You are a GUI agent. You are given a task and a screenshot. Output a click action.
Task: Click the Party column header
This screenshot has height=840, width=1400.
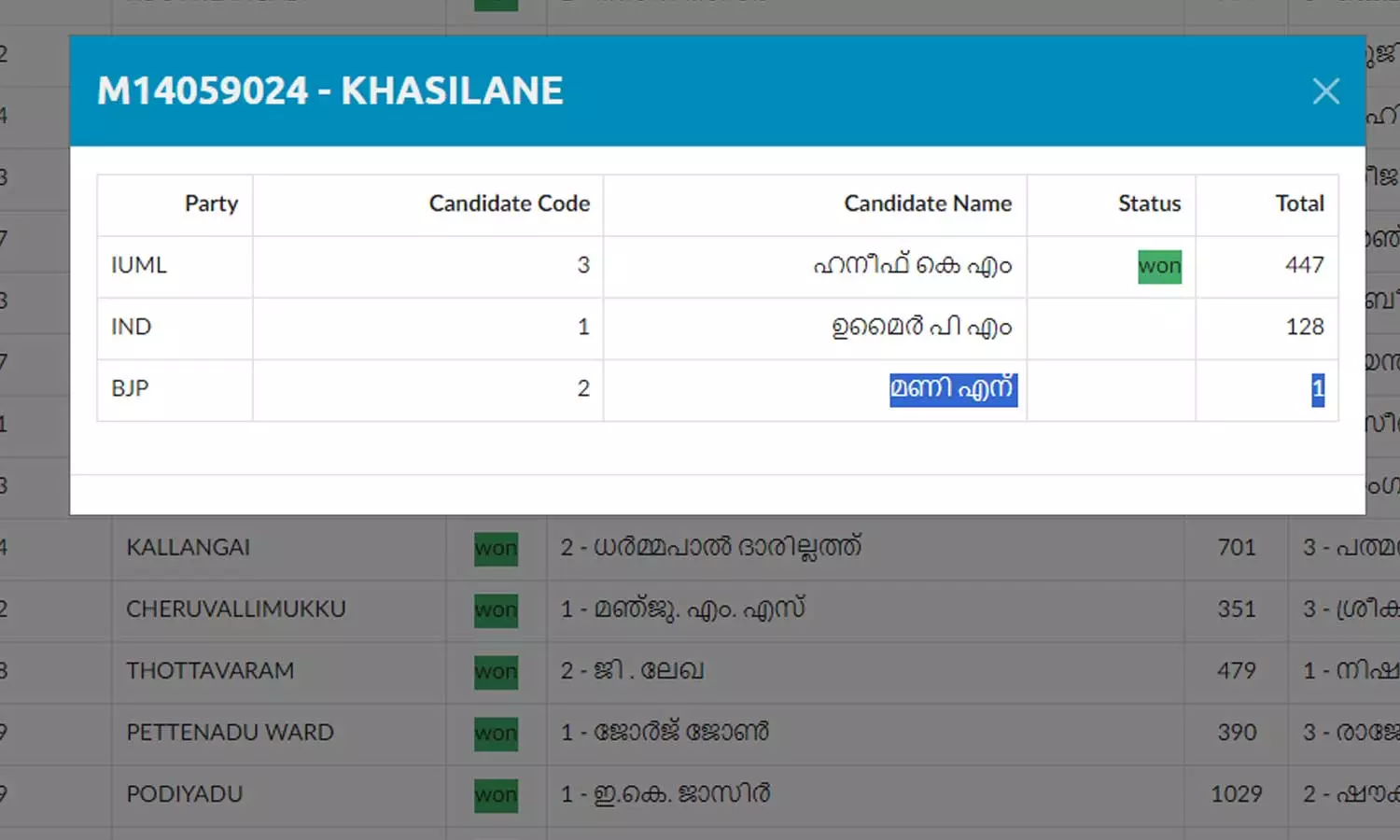(211, 203)
